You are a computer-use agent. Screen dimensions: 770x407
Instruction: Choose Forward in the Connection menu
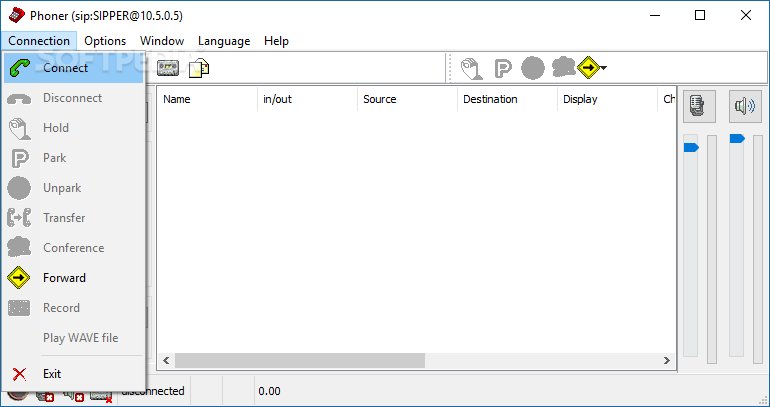coord(74,277)
